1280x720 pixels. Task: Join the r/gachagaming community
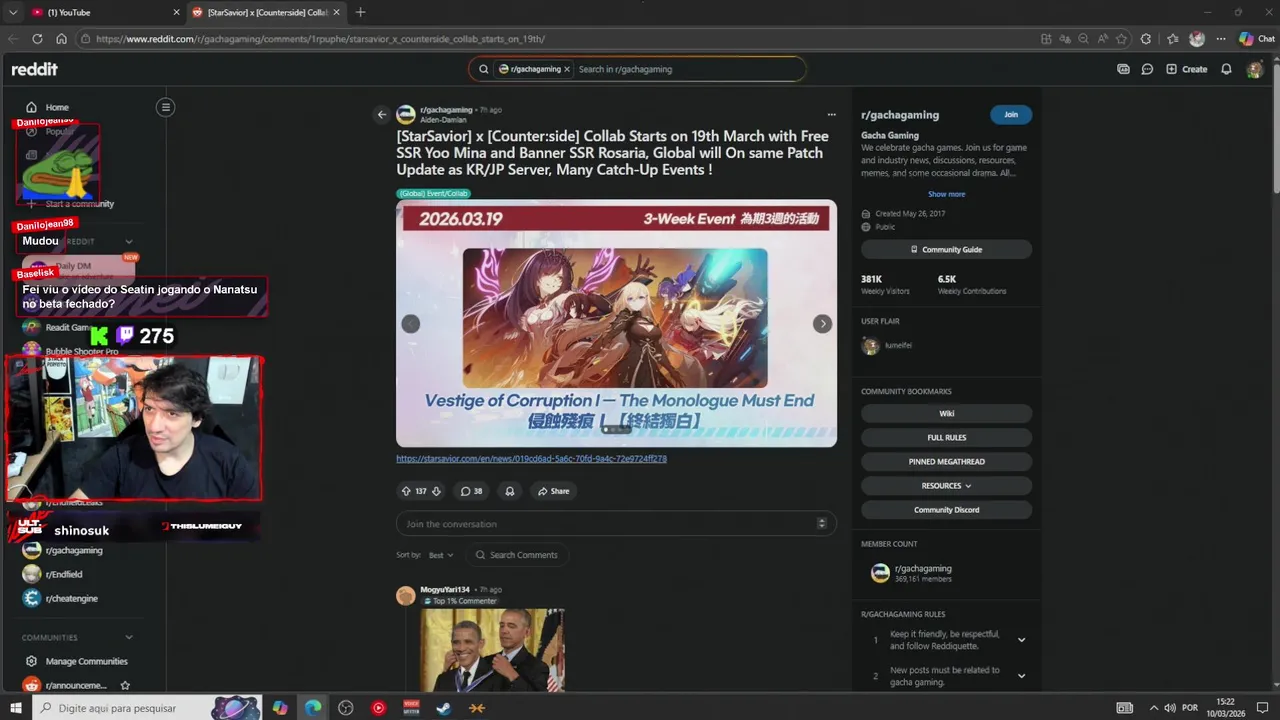[1011, 115]
